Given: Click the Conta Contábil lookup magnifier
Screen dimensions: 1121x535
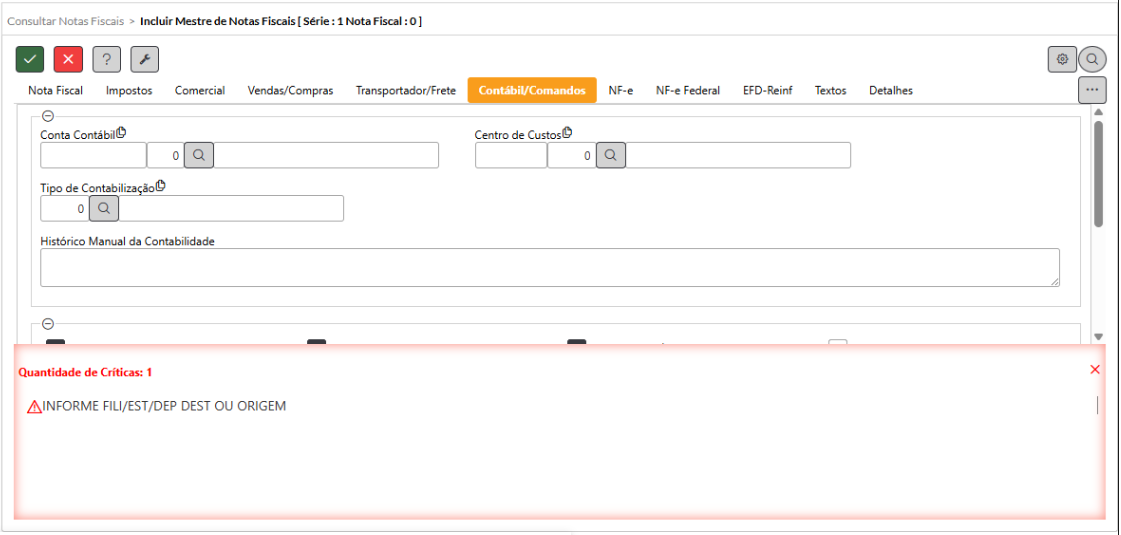Looking at the screenshot, I should 199,155.
